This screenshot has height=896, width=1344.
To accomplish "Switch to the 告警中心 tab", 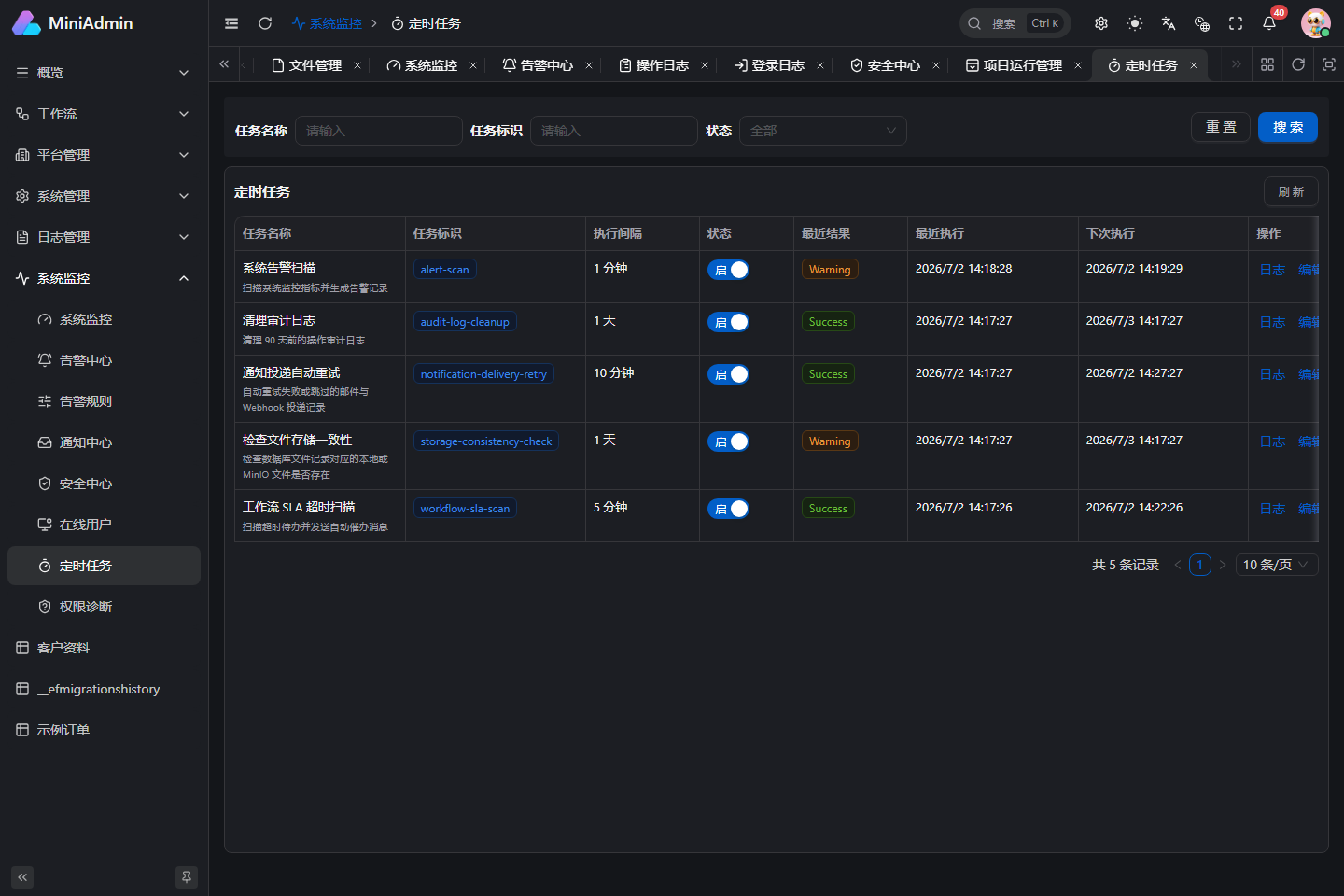I will (538, 65).
